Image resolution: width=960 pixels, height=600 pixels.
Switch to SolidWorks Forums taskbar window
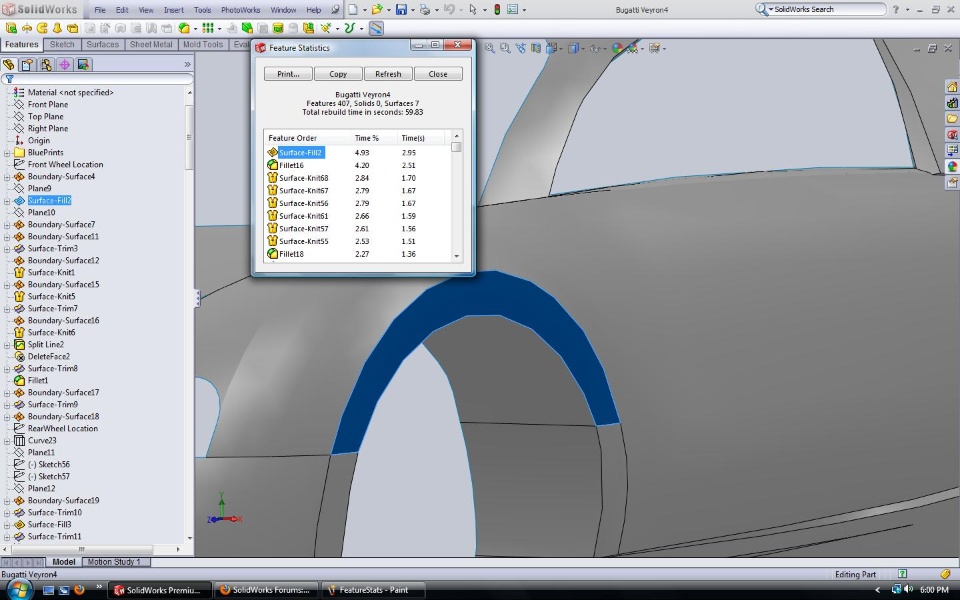[x=265, y=590]
